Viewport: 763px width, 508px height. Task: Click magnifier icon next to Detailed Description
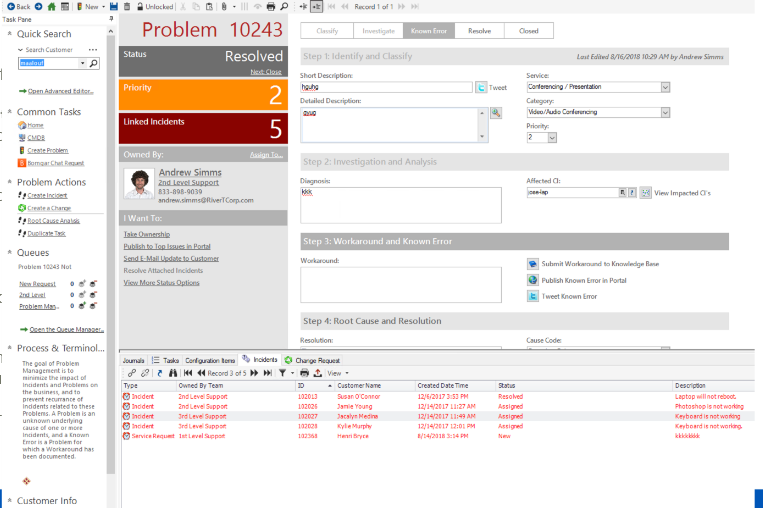tap(495, 113)
